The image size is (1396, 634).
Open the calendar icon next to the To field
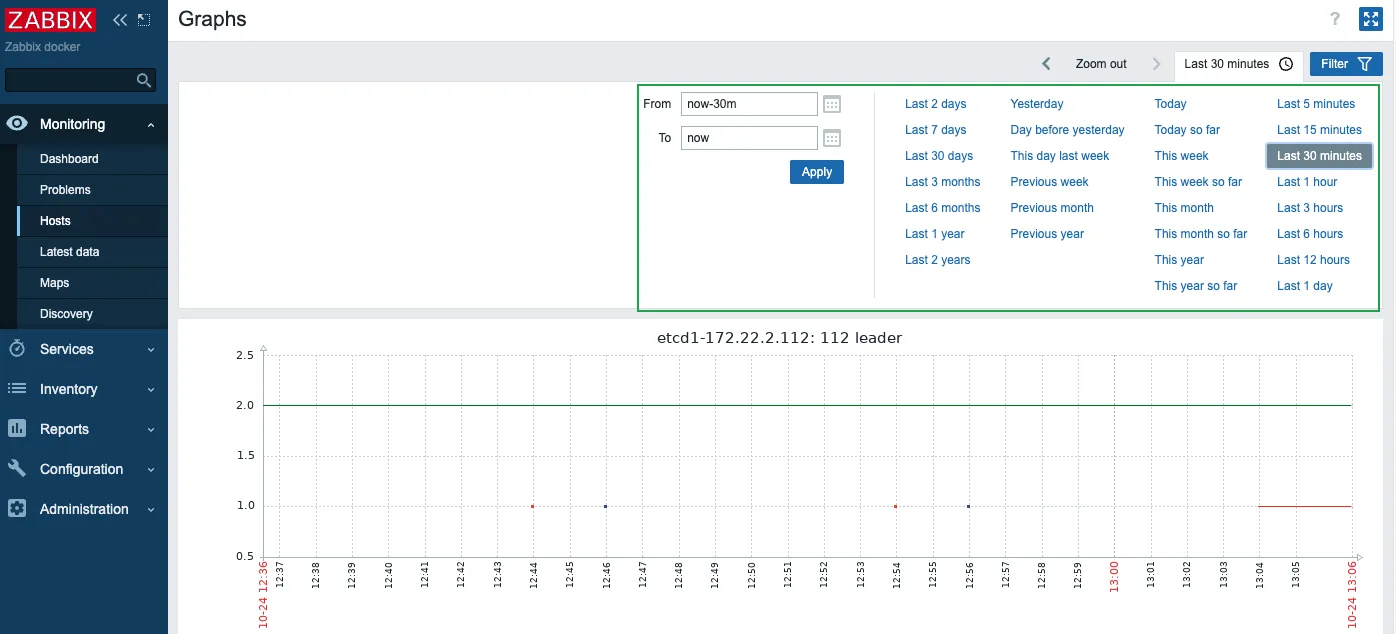(x=831, y=138)
